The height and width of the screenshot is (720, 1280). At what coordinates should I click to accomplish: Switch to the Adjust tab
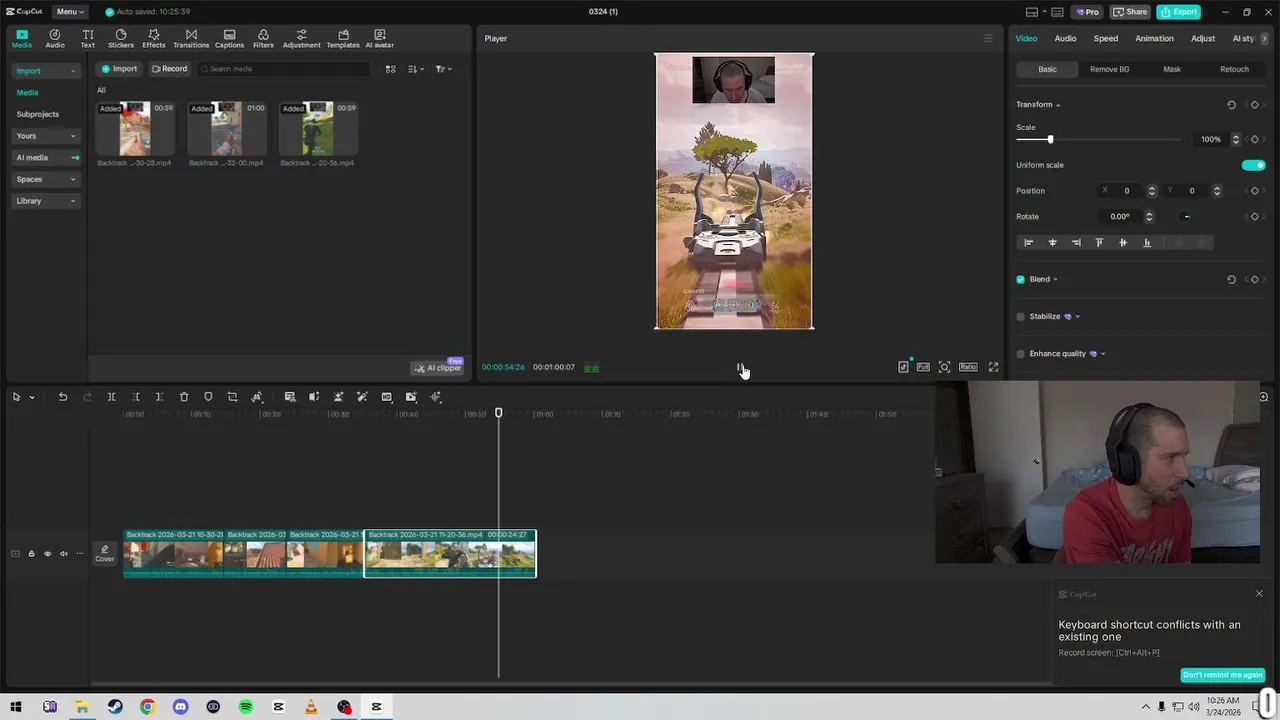coord(1203,39)
